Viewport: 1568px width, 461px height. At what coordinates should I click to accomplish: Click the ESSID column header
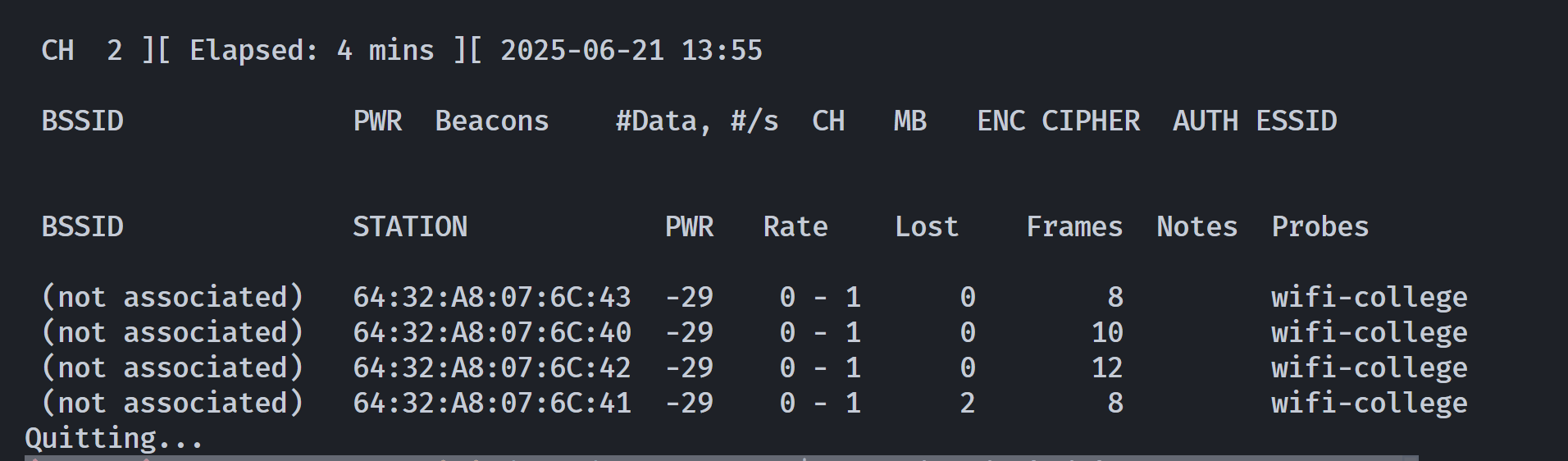click(x=1297, y=121)
